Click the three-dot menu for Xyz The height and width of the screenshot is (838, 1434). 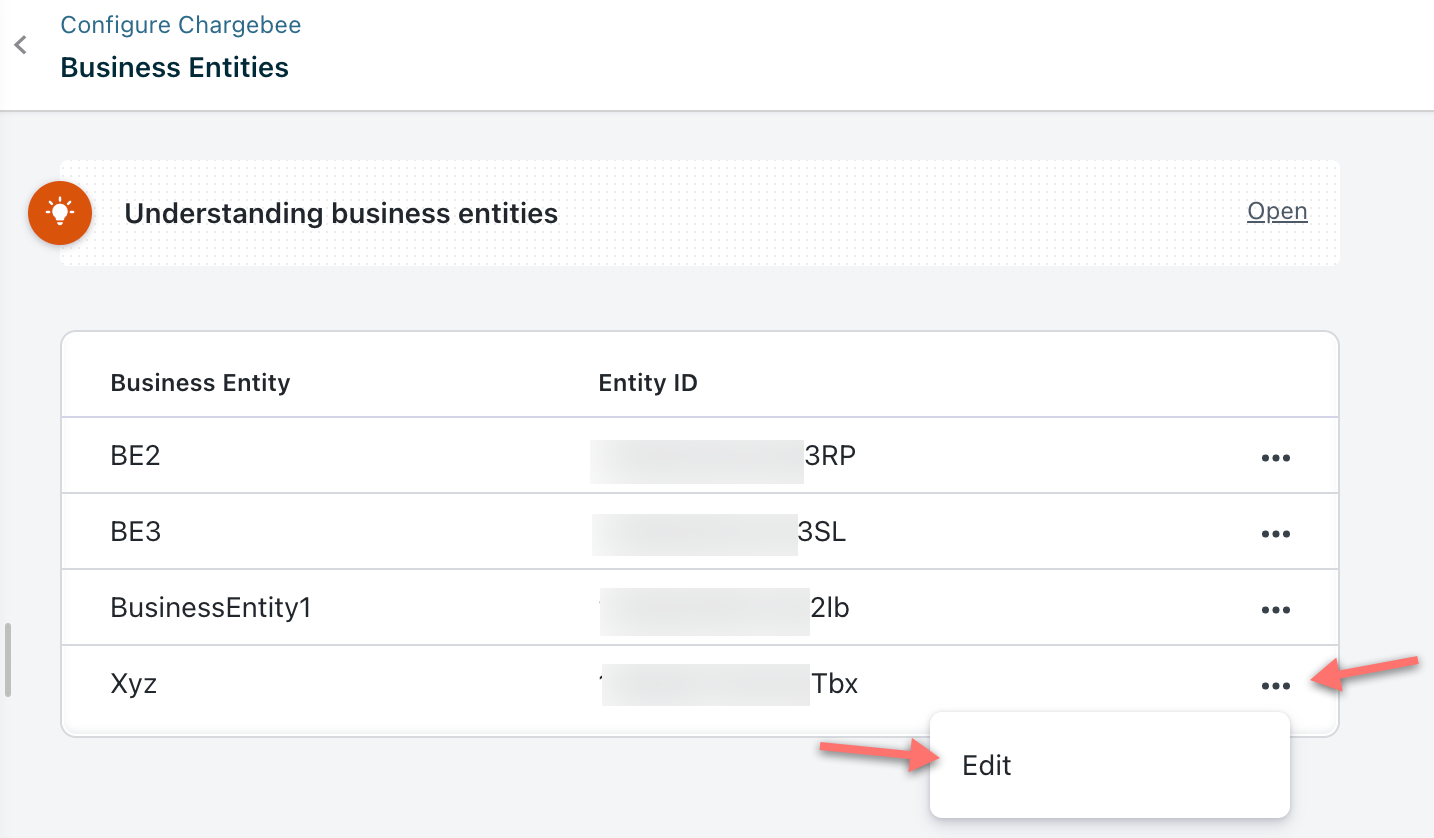tap(1275, 686)
